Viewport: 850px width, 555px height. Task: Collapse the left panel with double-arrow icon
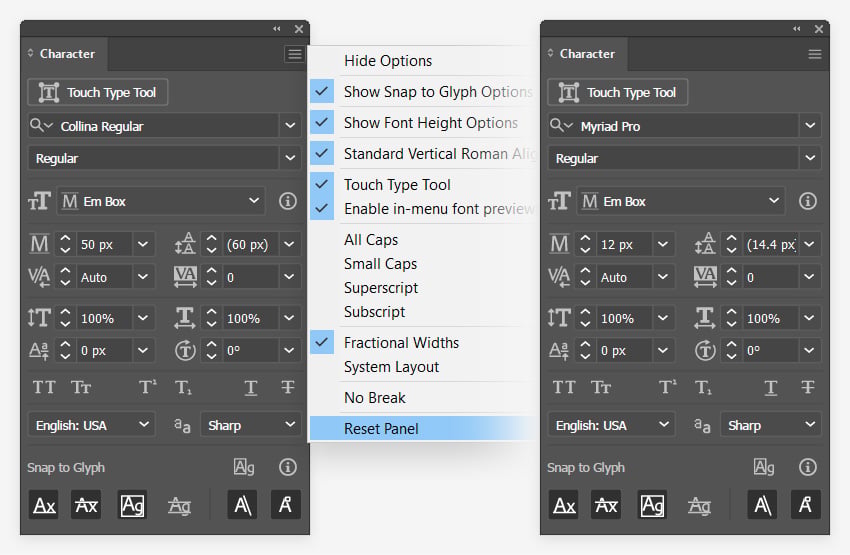(277, 29)
